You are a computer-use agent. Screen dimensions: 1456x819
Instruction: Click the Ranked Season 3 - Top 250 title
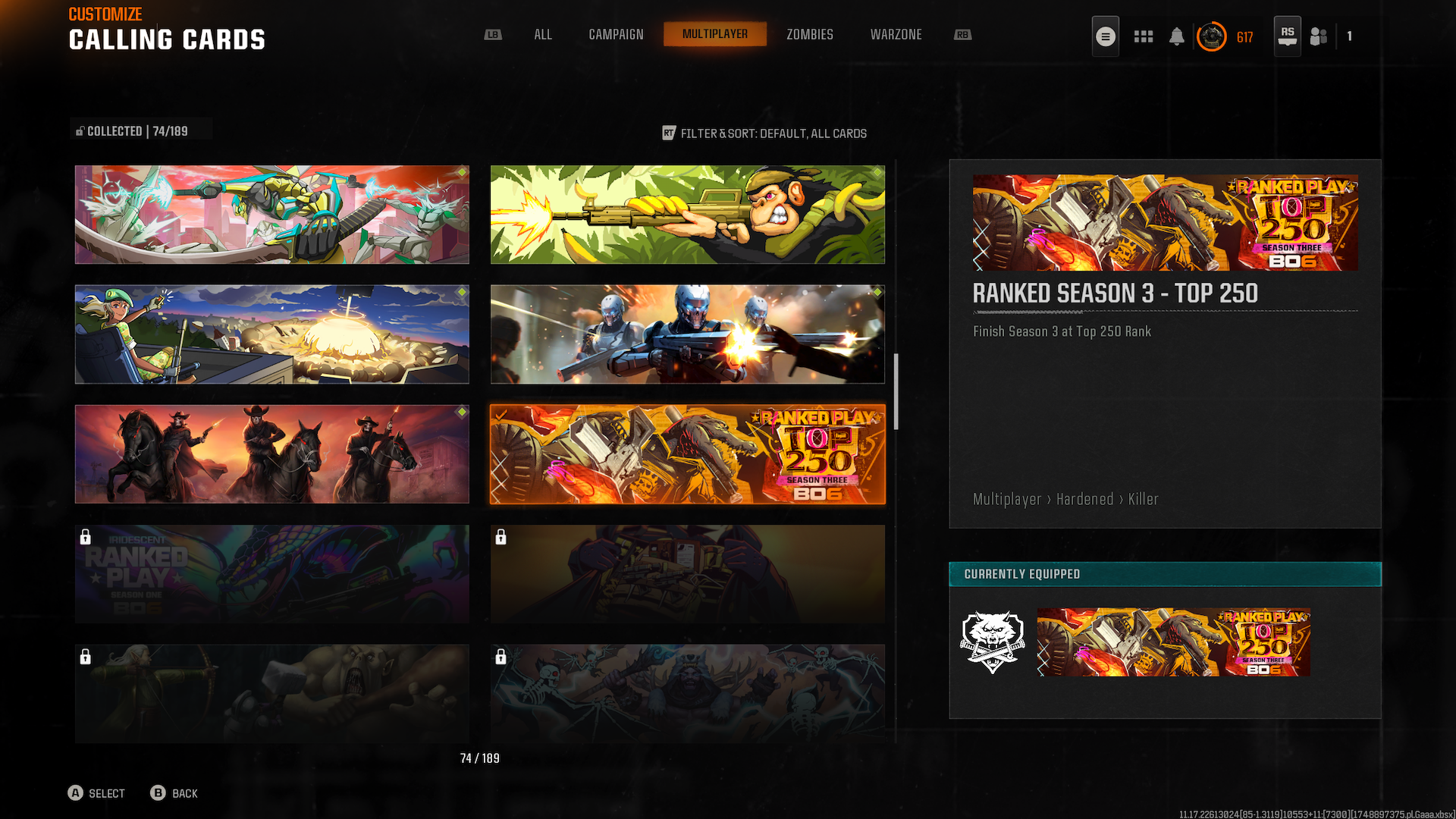tap(1116, 293)
